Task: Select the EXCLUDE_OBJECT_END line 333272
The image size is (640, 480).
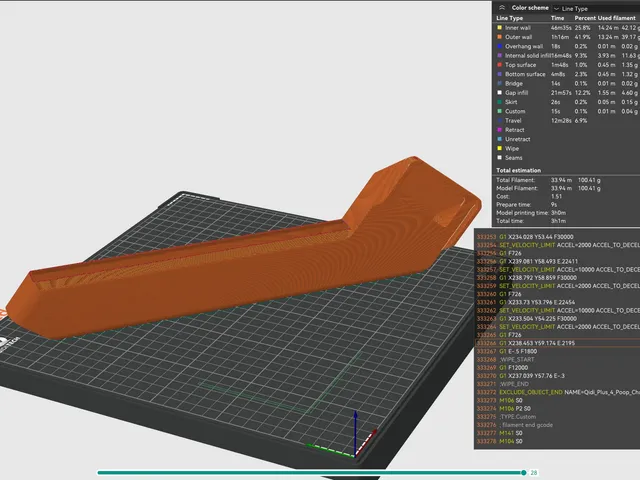Action: tap(557, 392)
